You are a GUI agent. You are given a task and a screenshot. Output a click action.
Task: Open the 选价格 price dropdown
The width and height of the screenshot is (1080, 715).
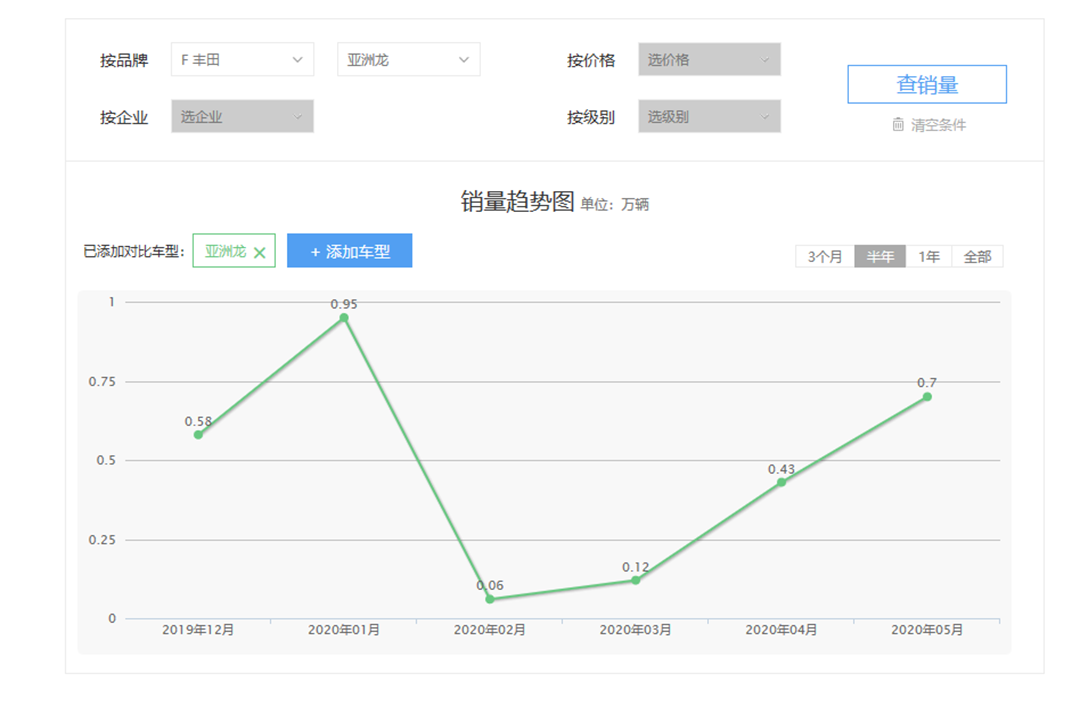[x=709, y=60]
